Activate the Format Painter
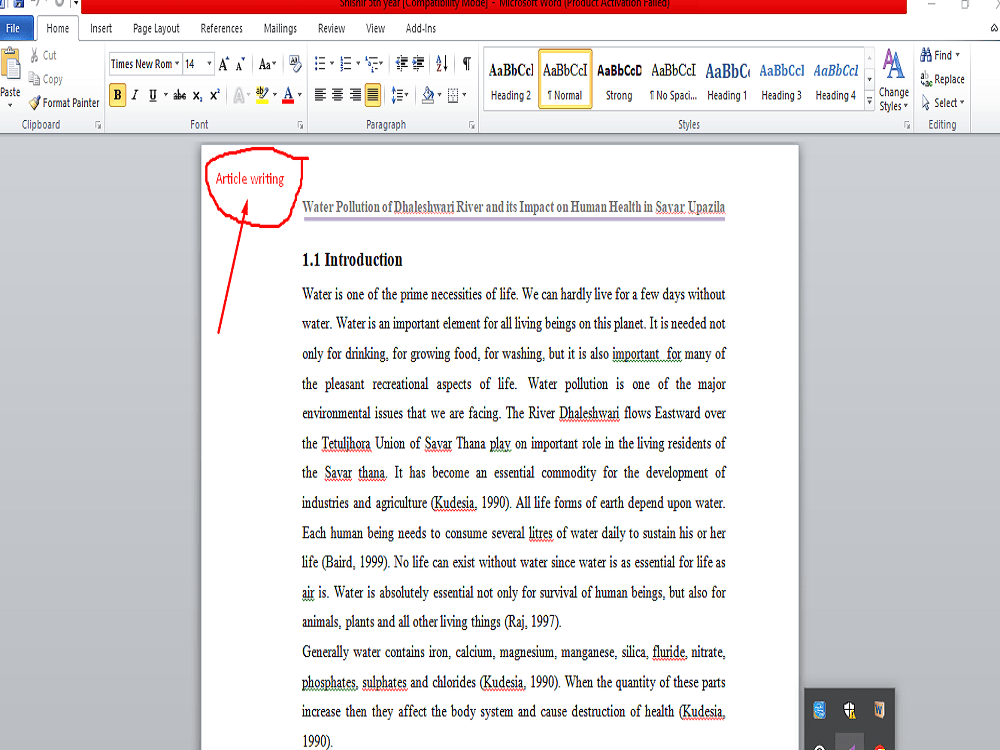 [x=64, y=102]
